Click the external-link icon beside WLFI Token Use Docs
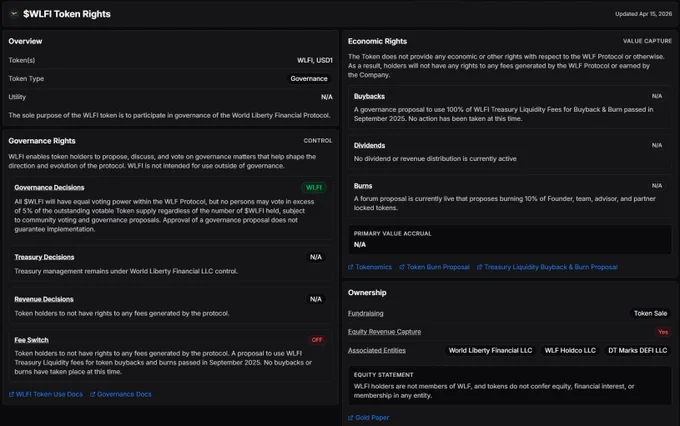Screen dimensions: 680x426 click(11, 394)
